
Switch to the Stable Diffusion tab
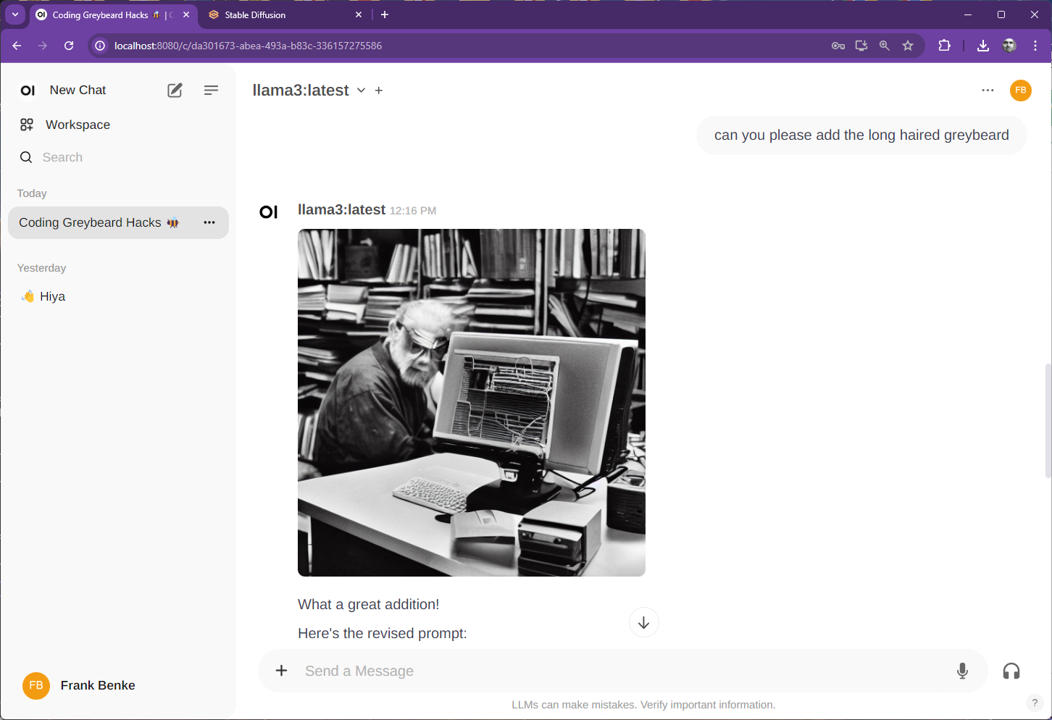[282, 15]
